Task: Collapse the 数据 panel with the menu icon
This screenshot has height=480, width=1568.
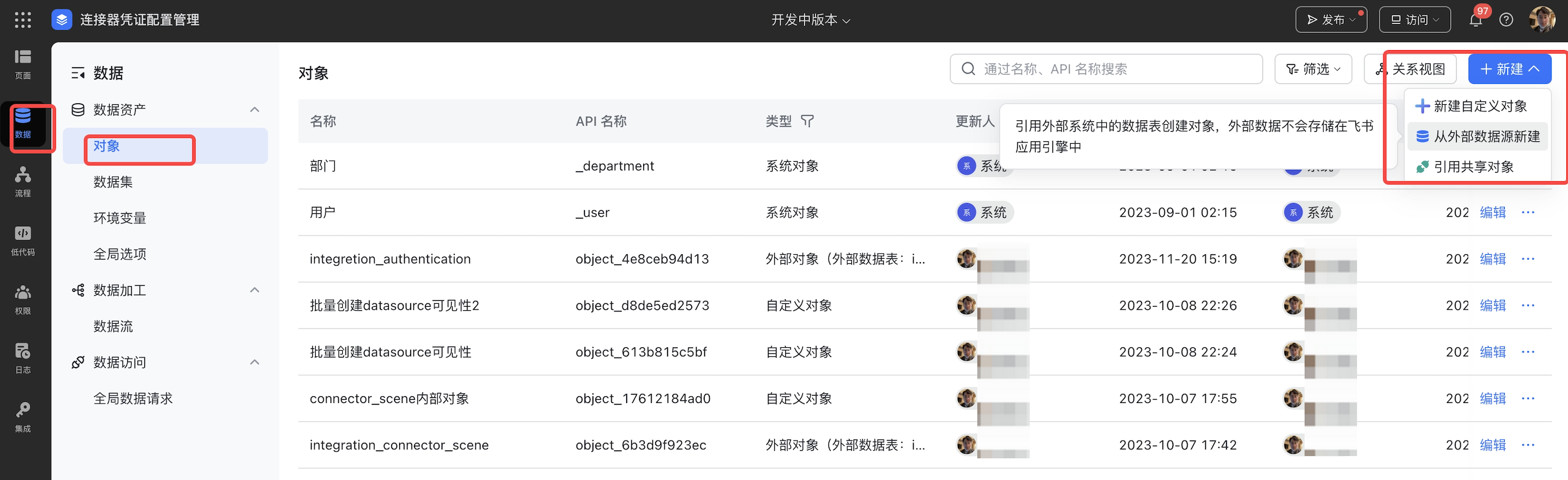Action: [78, 74]
